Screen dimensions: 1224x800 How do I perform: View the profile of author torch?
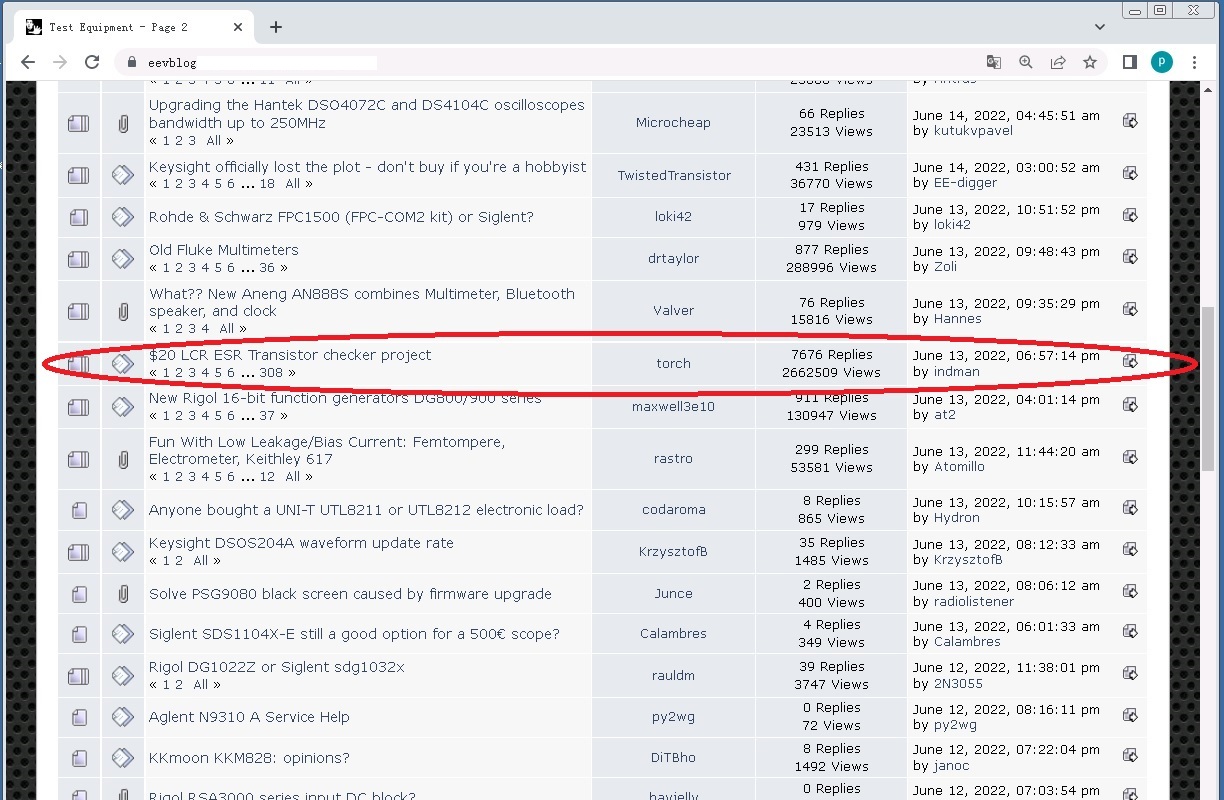coord(673,364)
